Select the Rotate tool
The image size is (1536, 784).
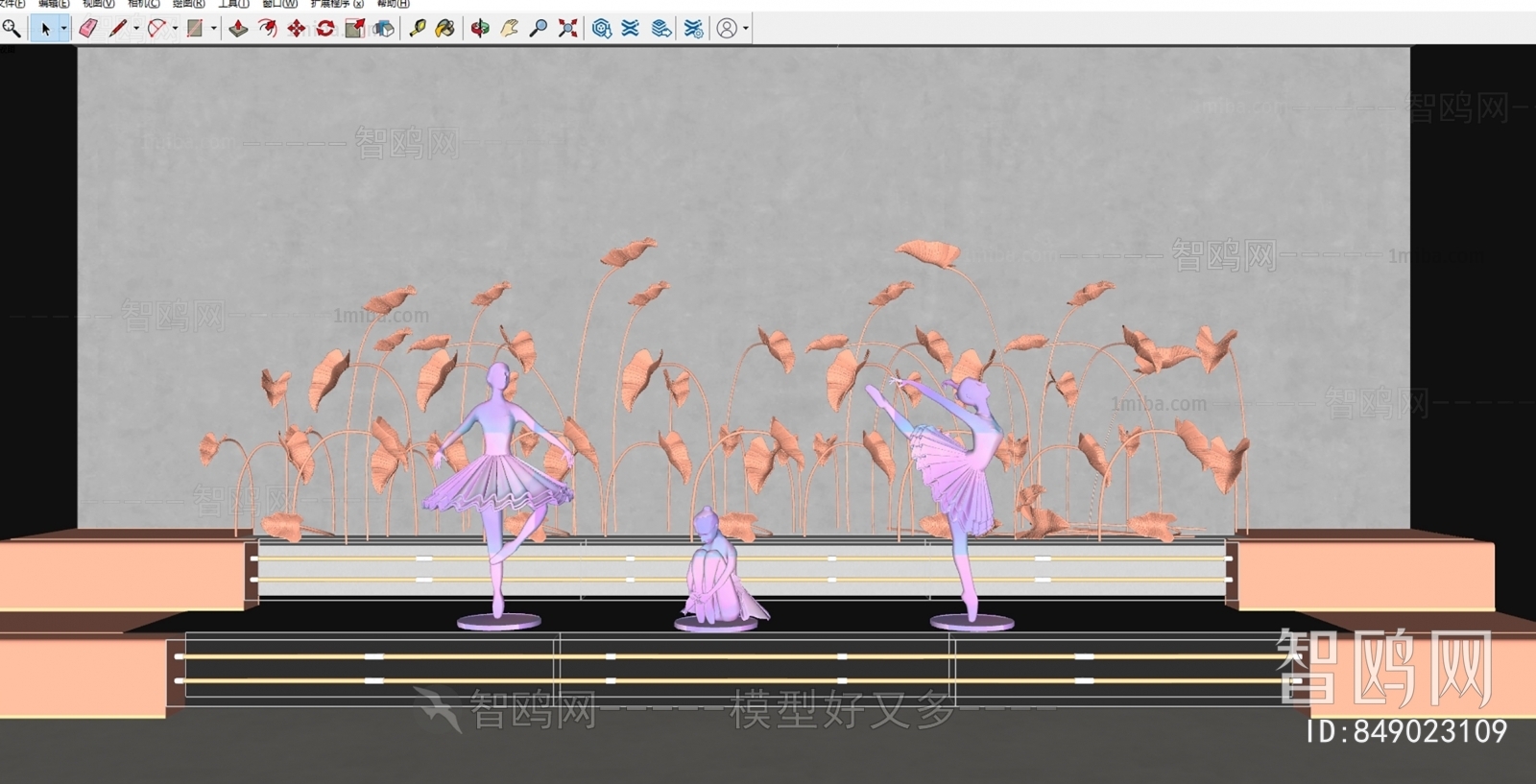tap(325, 29)
